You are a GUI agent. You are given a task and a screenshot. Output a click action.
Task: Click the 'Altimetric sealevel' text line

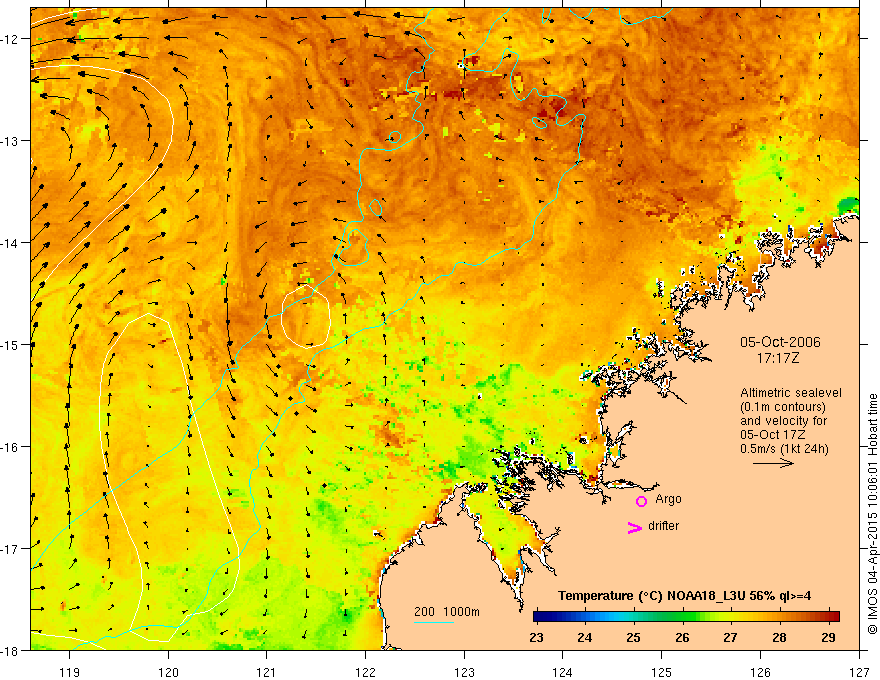point(791,393)
